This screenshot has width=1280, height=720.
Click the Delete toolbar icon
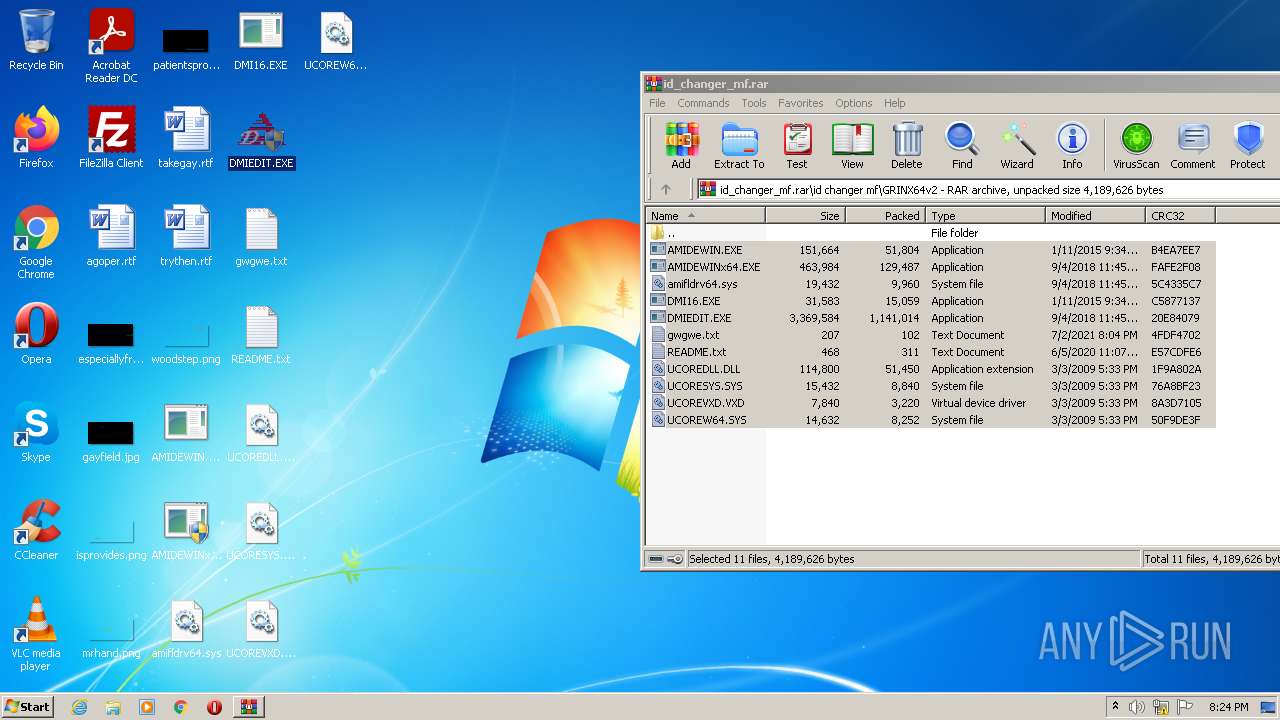(x=907, y=146)
